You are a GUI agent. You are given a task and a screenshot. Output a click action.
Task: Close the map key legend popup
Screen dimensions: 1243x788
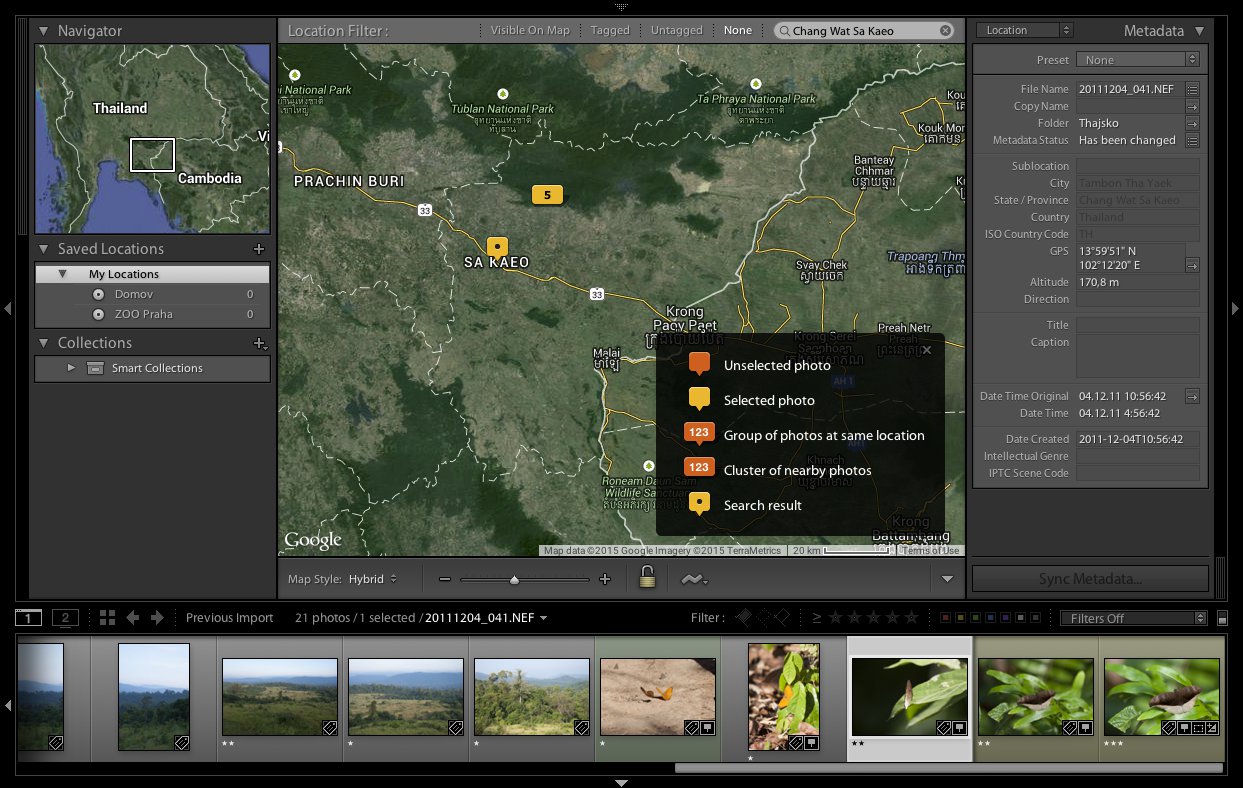[926, 350]
